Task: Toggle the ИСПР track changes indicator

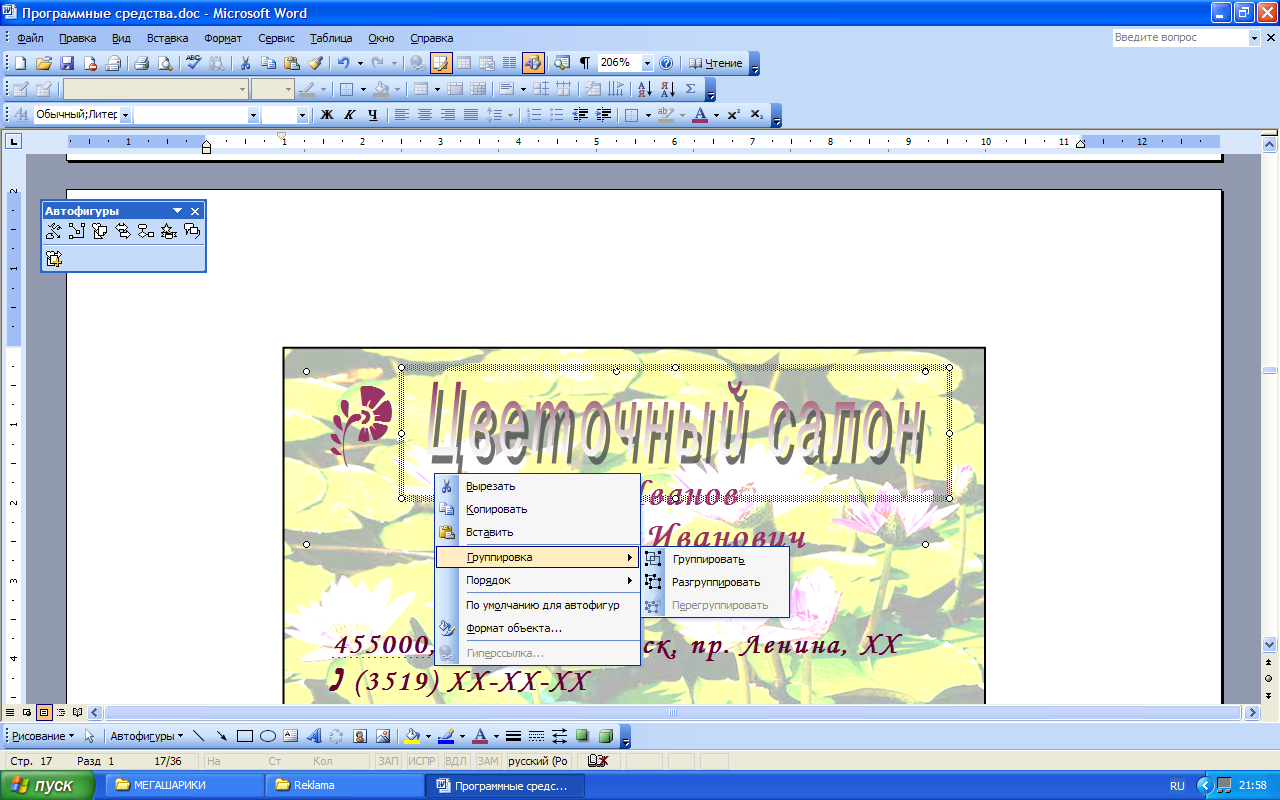Action: 421,761
